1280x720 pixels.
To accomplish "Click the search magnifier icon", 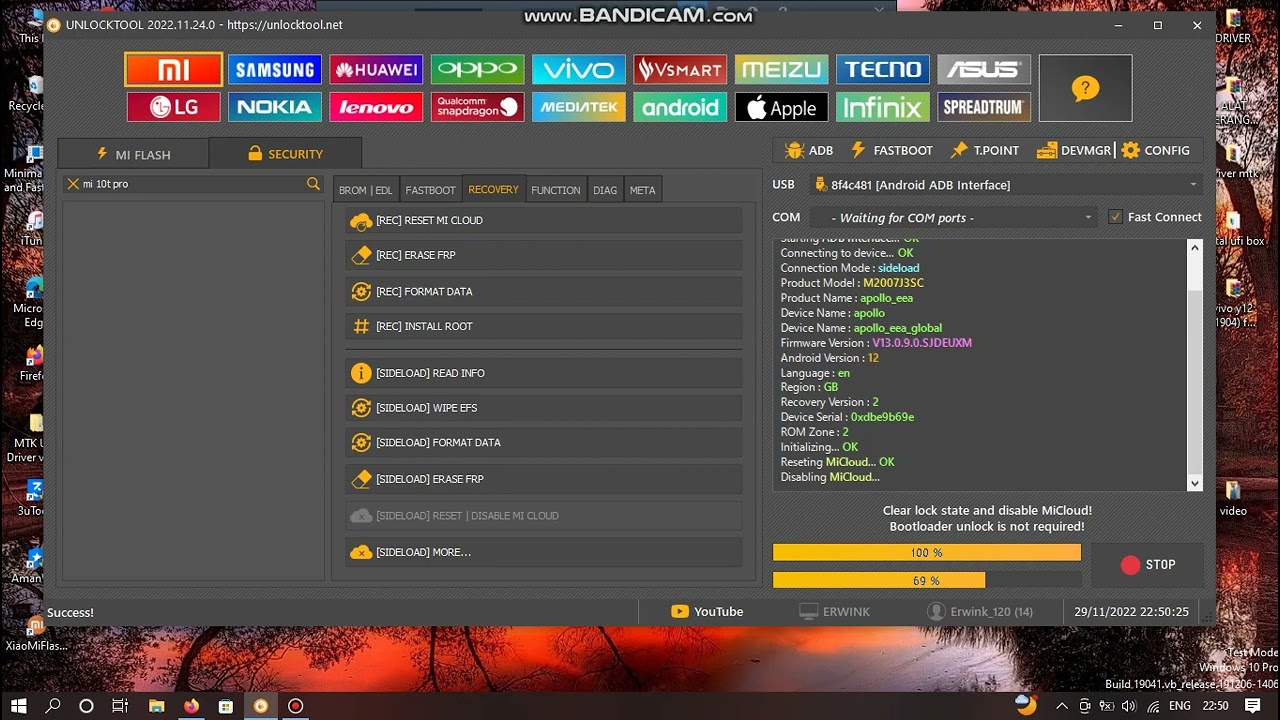I will pyautogui.click(x=313, y=184).
